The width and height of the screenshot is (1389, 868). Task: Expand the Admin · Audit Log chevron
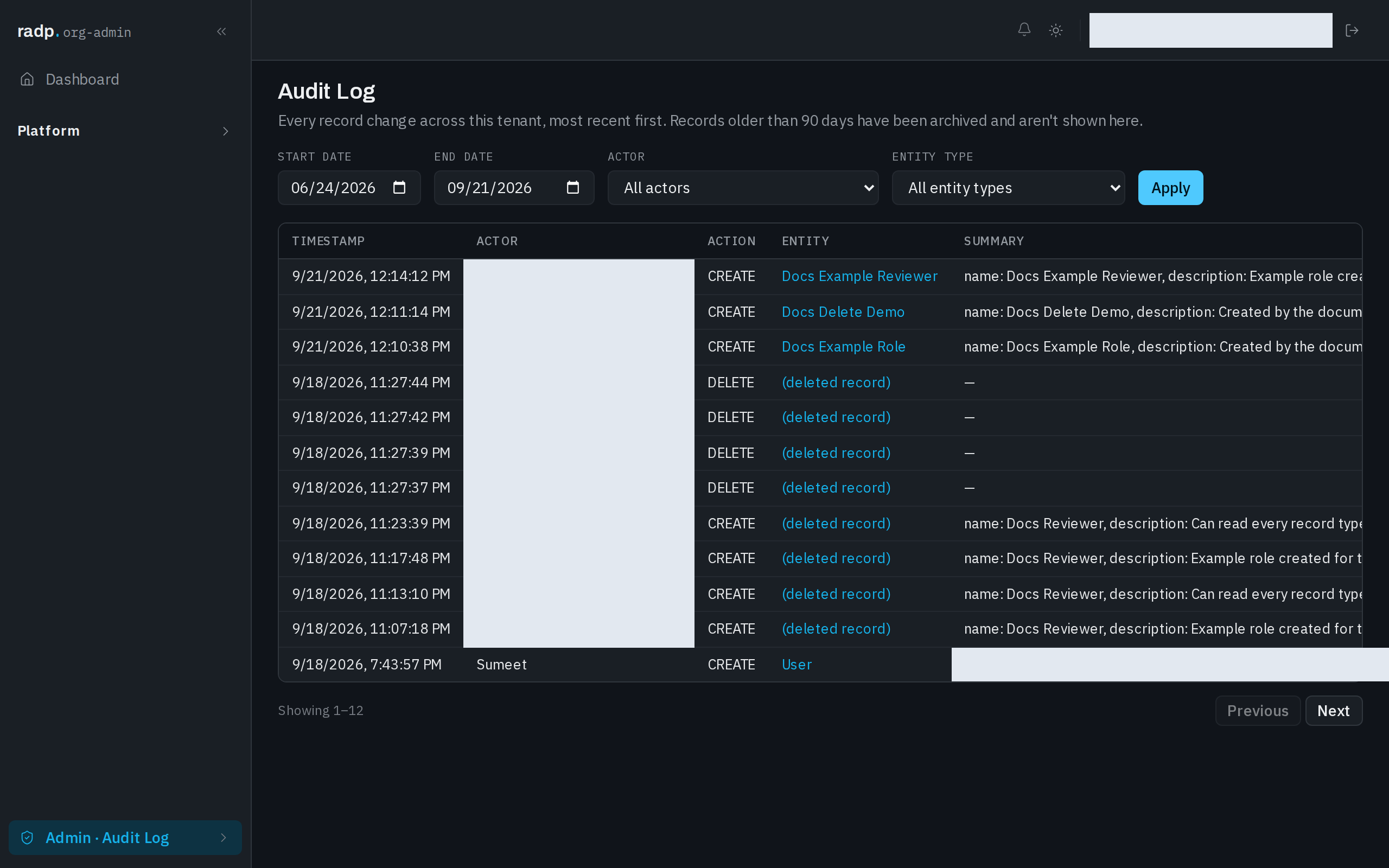pyautogui.click(x=224, y=838)
